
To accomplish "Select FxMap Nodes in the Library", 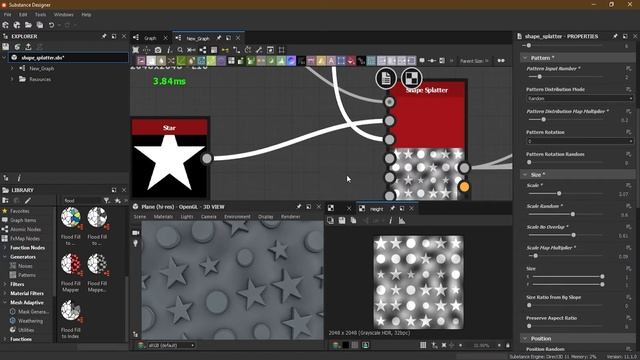I will click(25, 238).
